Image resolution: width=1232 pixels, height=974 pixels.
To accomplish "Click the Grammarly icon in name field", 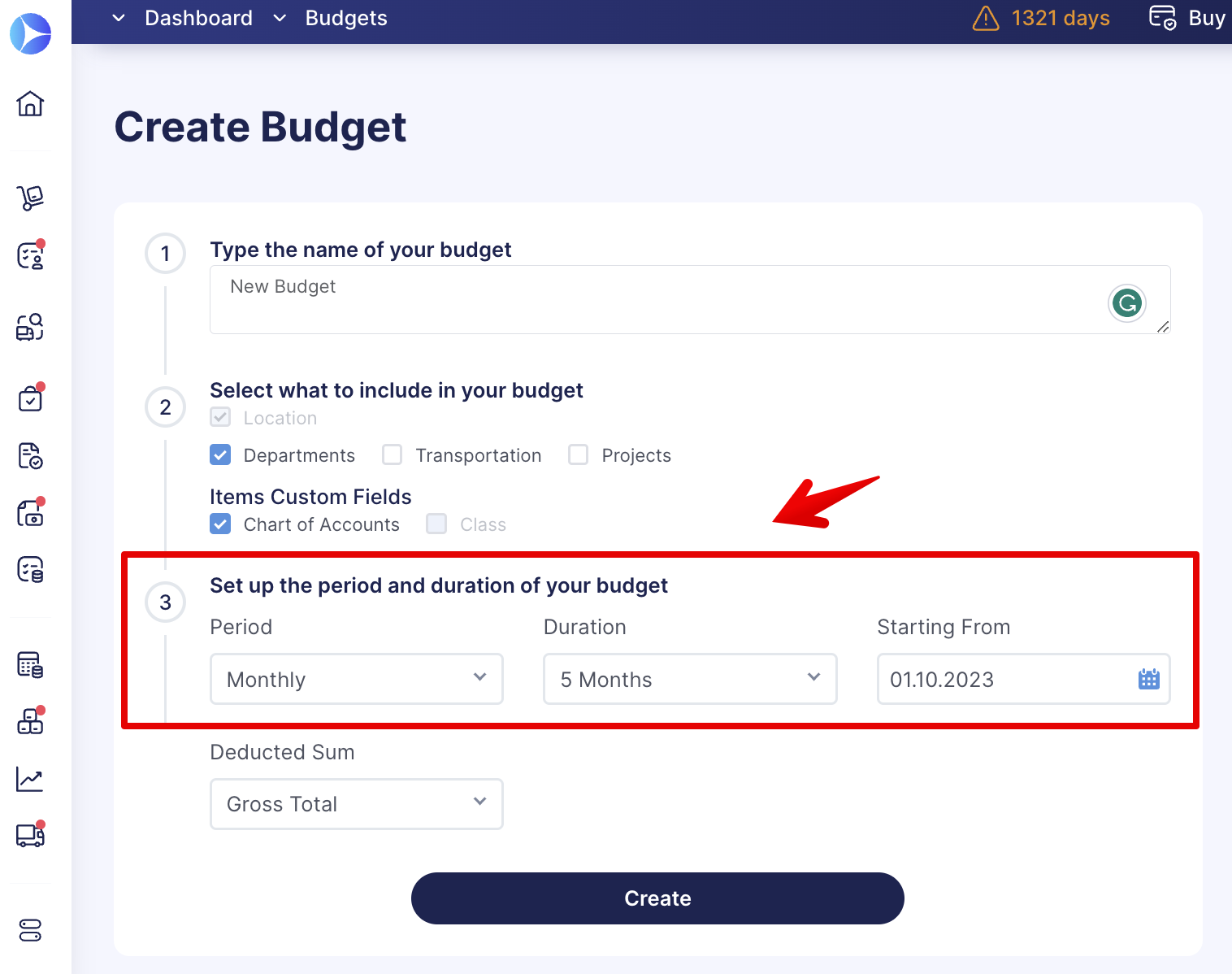I will coord(1127,303).
